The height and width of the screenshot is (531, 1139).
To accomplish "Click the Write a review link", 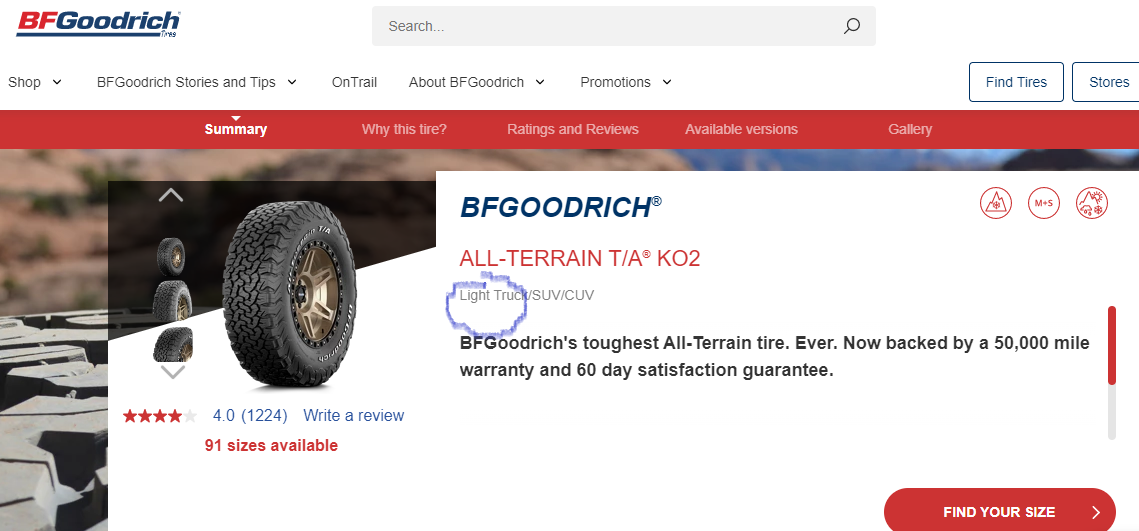I will (x=354, y=416).
